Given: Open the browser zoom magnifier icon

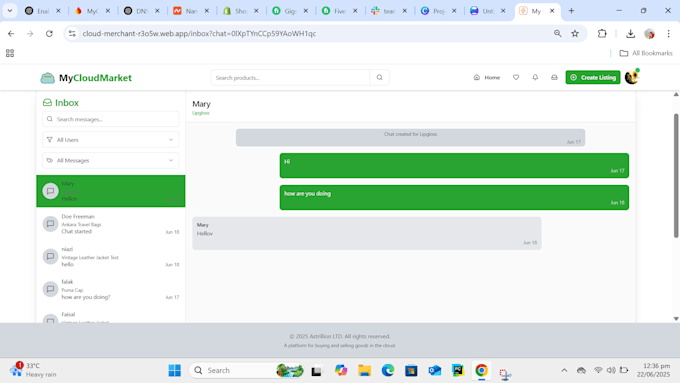Looking at the screenshot, I should tap(558, 33).
